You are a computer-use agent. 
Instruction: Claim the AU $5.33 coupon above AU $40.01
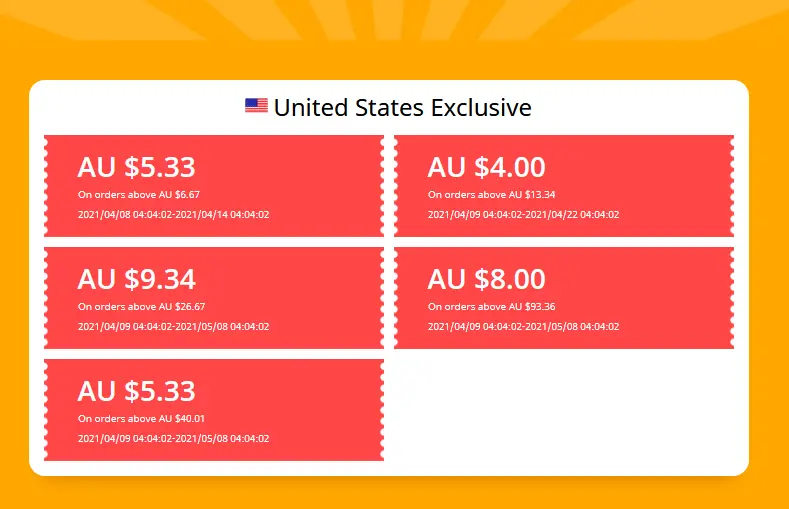[214, 410]
